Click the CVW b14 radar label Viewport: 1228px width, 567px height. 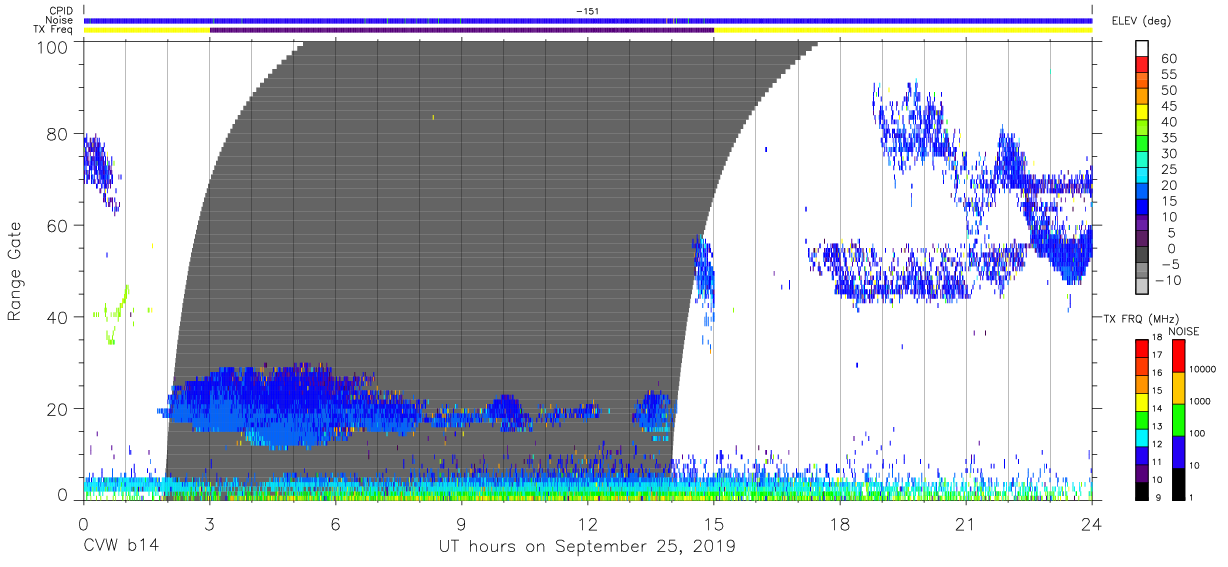(120, 547)
